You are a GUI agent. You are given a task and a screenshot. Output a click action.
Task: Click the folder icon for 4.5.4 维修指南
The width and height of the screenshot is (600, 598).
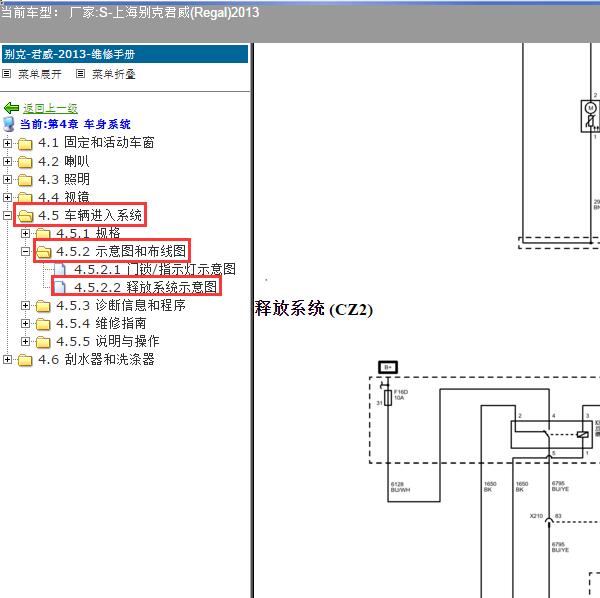click(43, 324)
